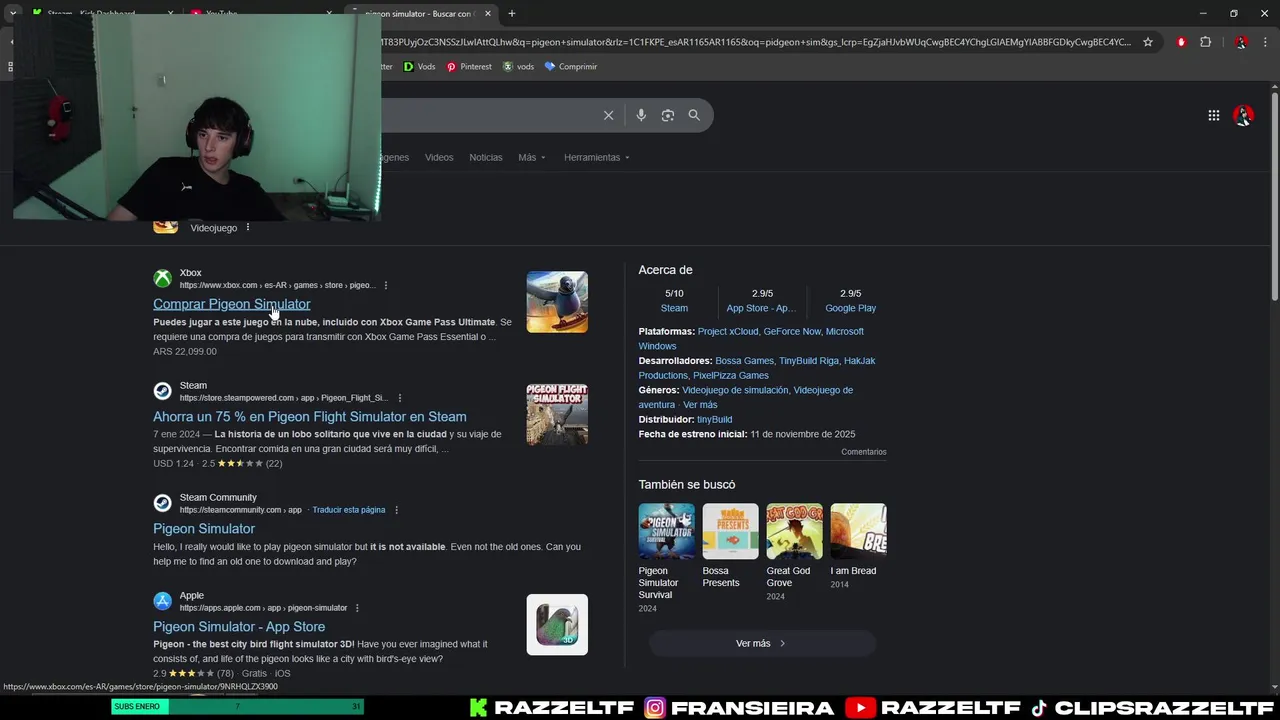Viewport: 1280px width, 720px height.
Task: Switch to the YouTube browser tab
Action: point(260,14)
